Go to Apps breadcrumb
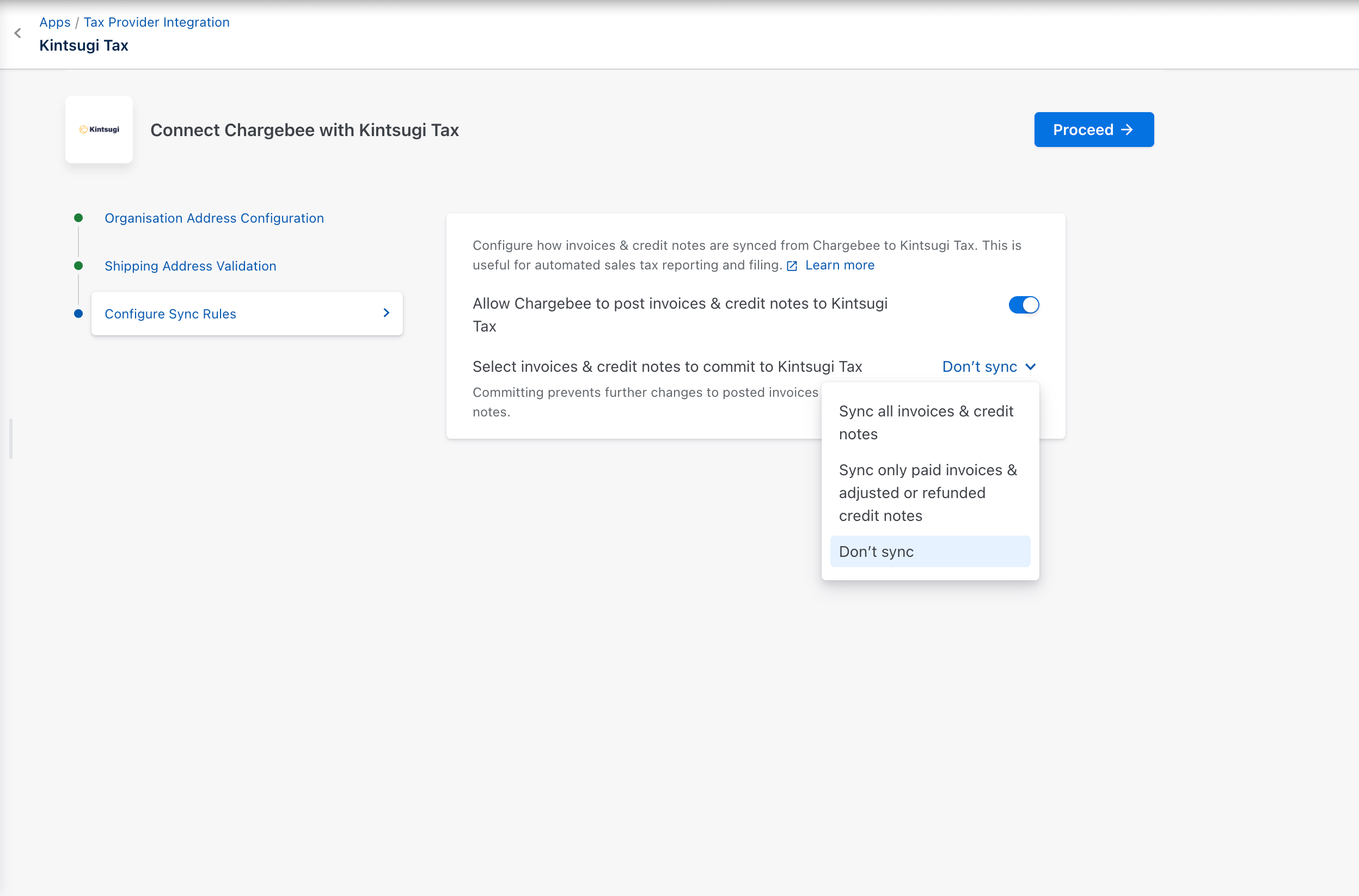The width and height of the screenshot is (1359, 896). click(55, 22)
